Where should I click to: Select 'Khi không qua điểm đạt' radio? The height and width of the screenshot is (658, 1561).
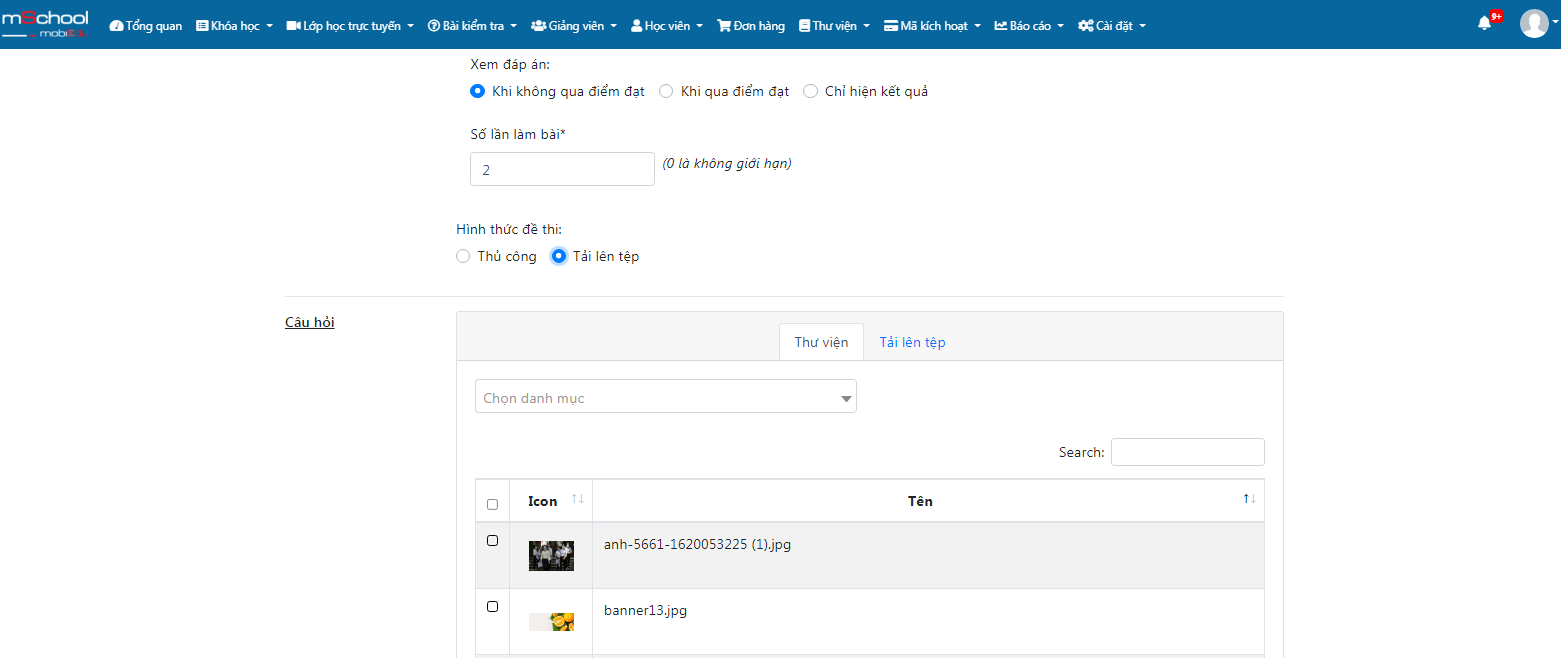[477, 91]
